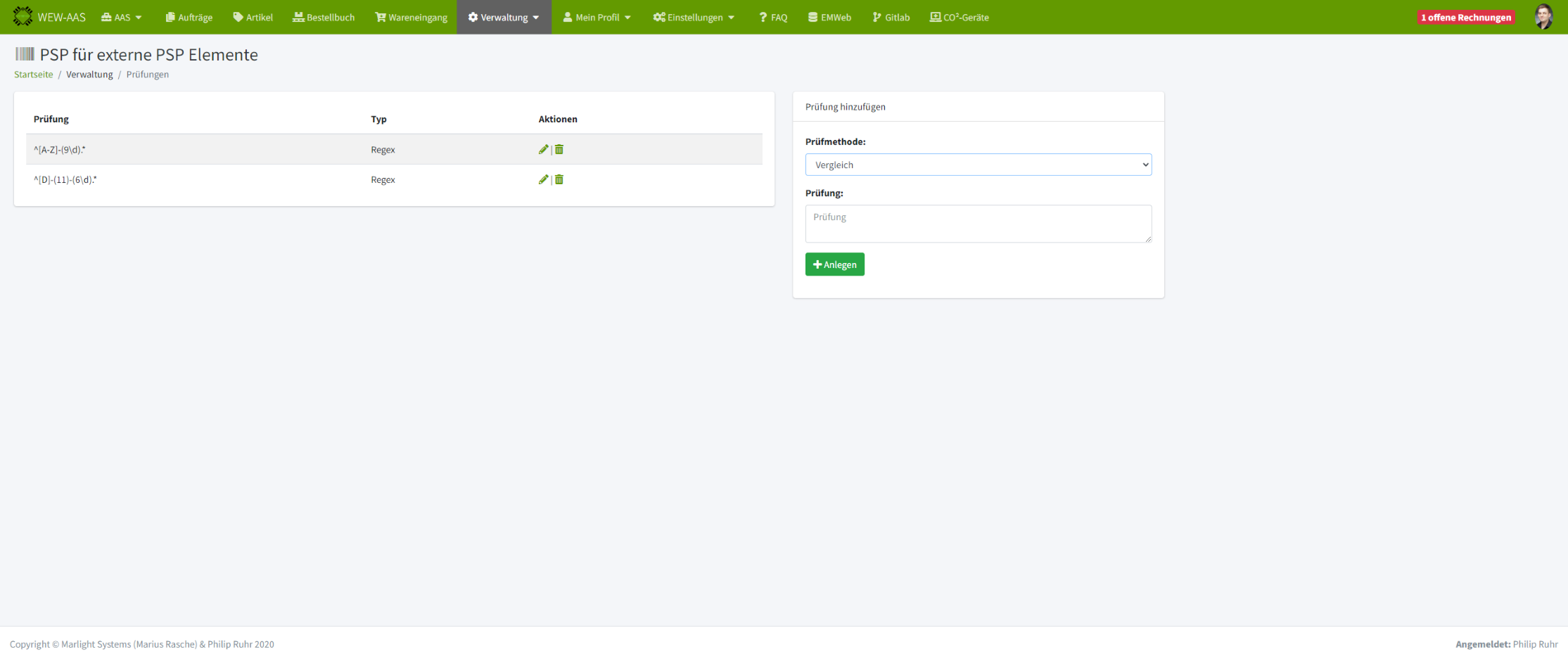Expand the Verwaltung menu
Screen dimensions: 1568x661
(x=504, y=17)
